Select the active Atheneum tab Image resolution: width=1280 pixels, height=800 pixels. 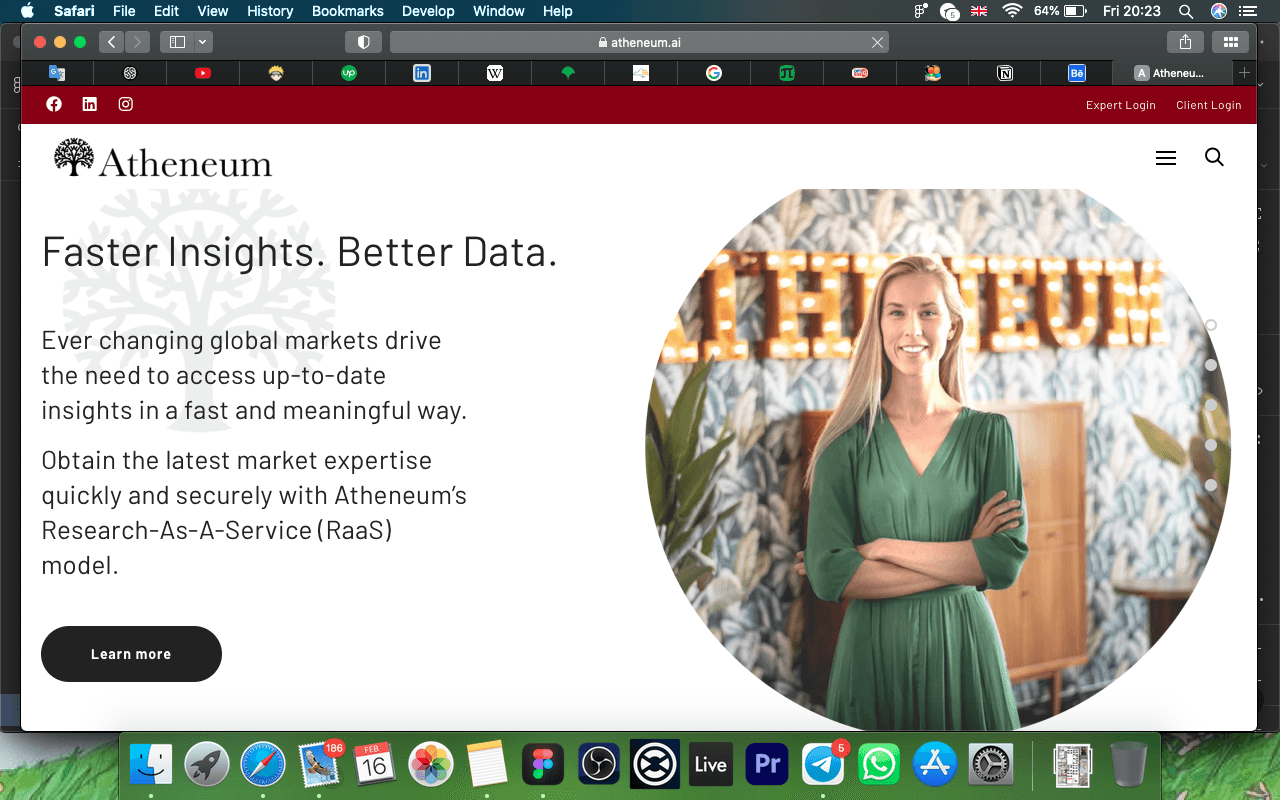click(1170, 73)
